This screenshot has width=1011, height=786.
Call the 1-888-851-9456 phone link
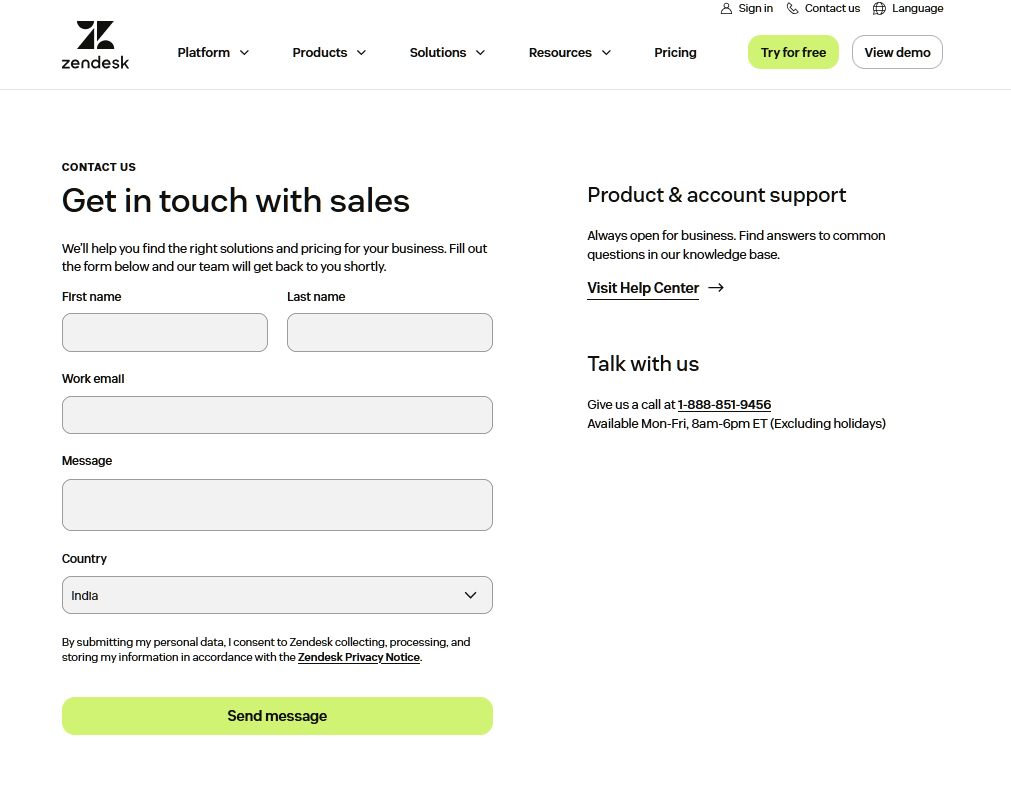pyautogui.click(x=724, y=404)
